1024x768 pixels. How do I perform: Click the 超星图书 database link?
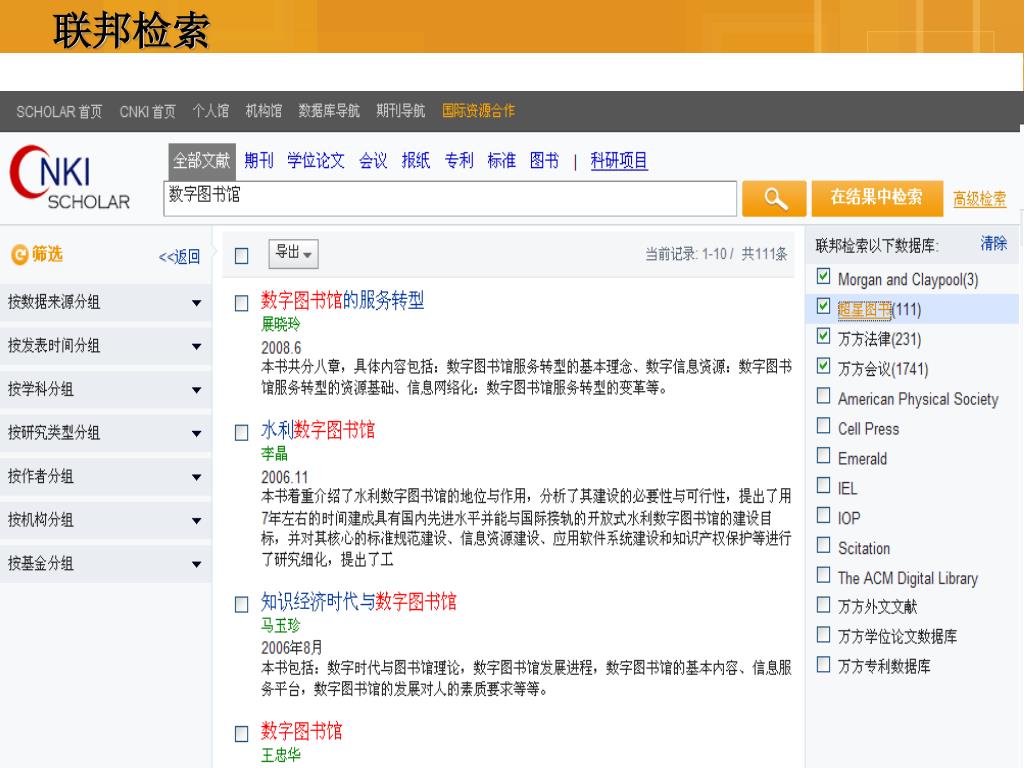click(864, 310)
